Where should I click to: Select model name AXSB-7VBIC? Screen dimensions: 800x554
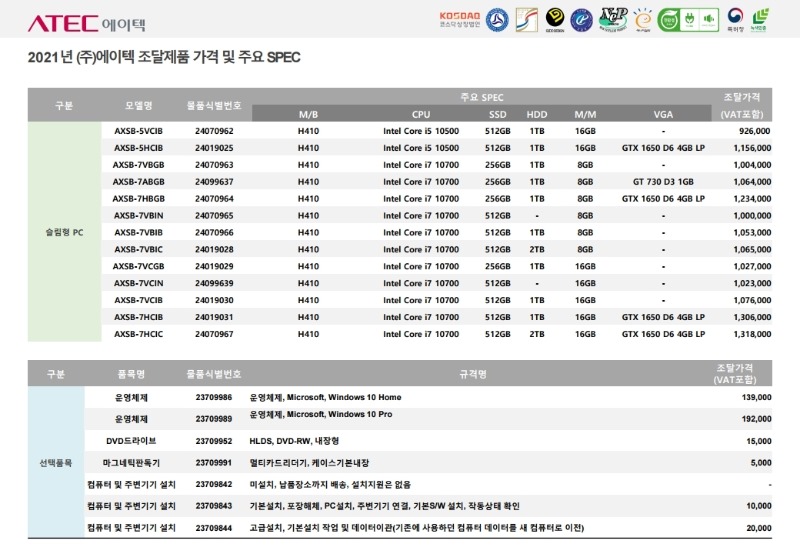click(138, 249)
